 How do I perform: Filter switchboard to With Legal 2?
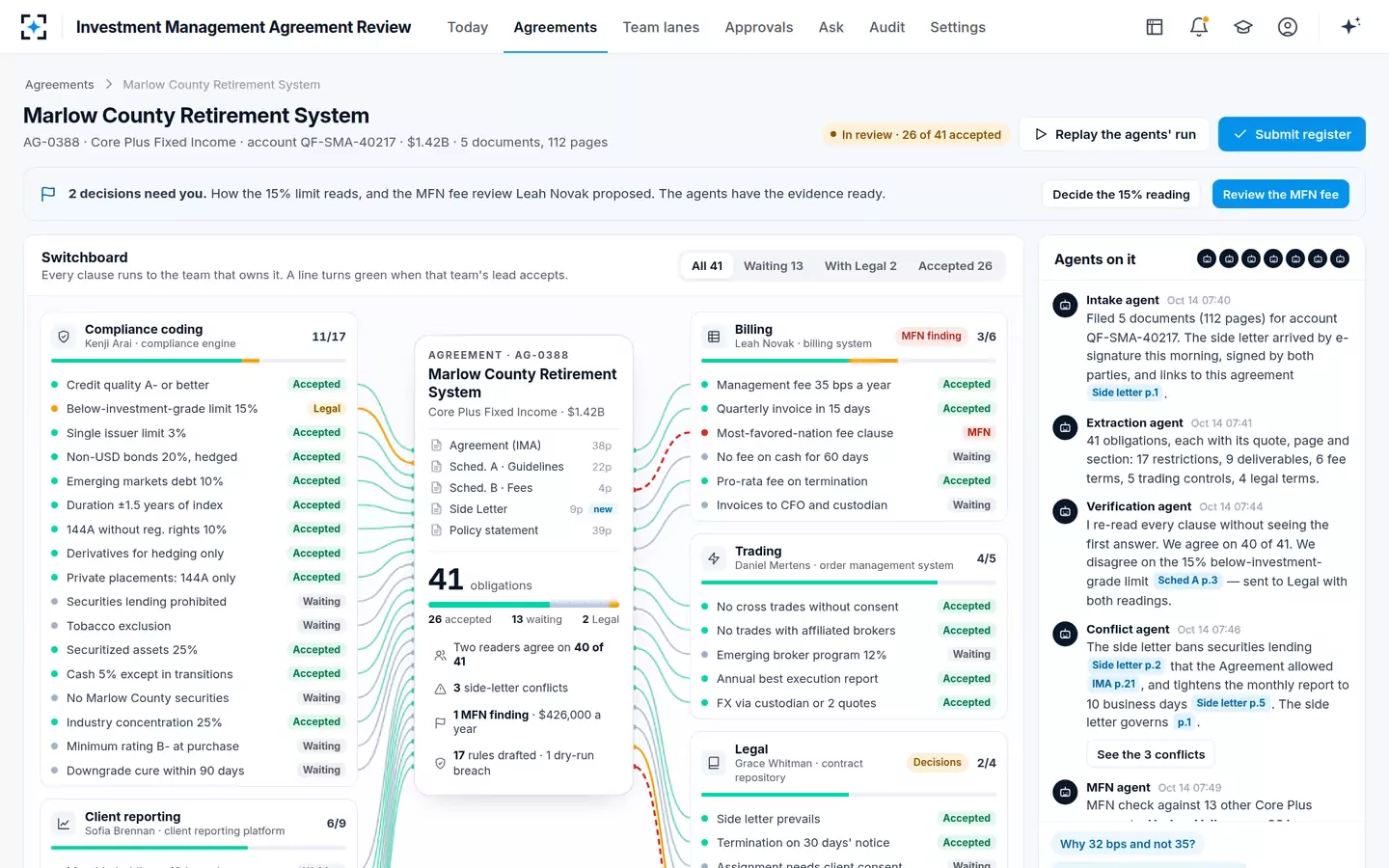click(x=860, y=266)
